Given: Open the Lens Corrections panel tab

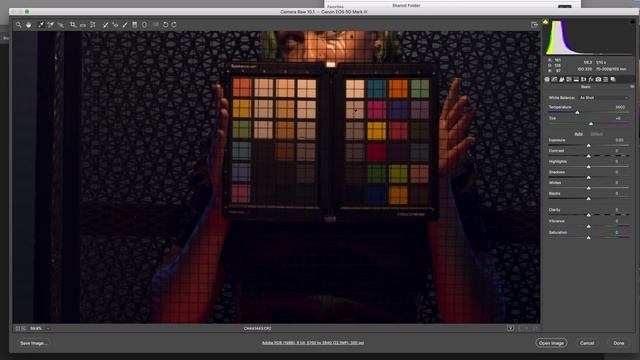Looking at the screenshot, I should [x=584, y=79].
